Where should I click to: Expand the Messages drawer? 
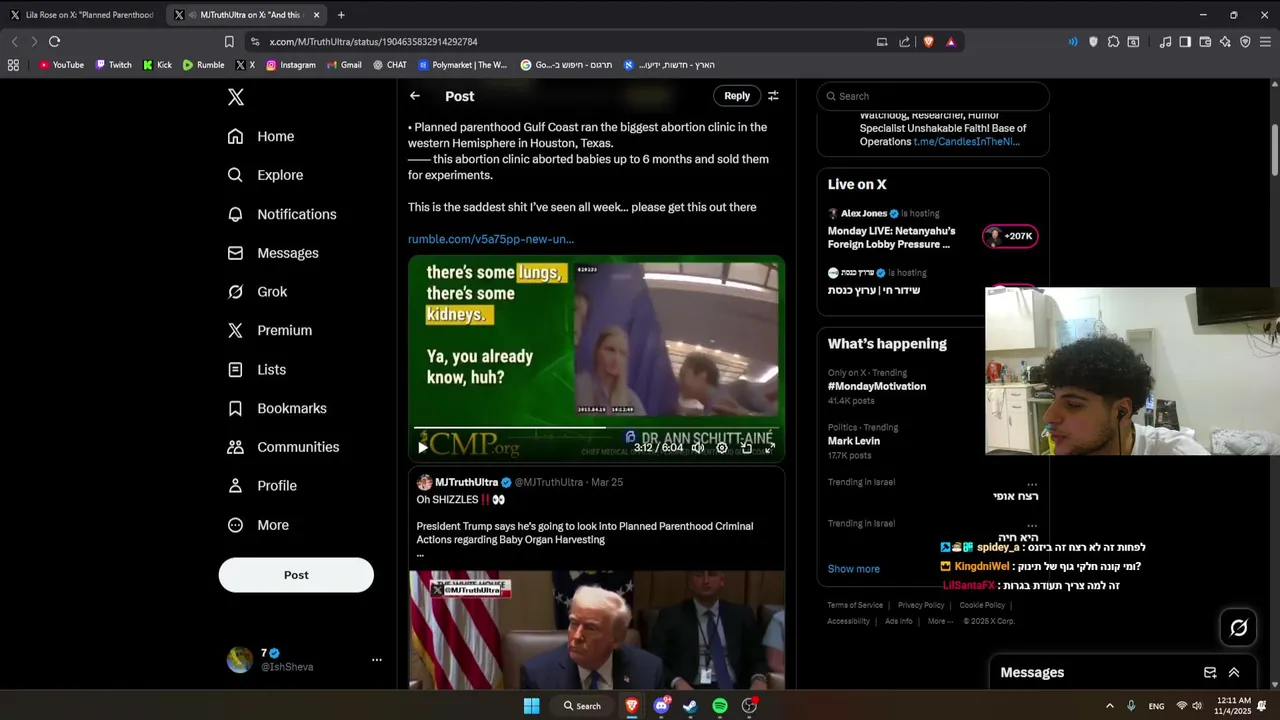pyautogui.click(x=1234, y=673)
